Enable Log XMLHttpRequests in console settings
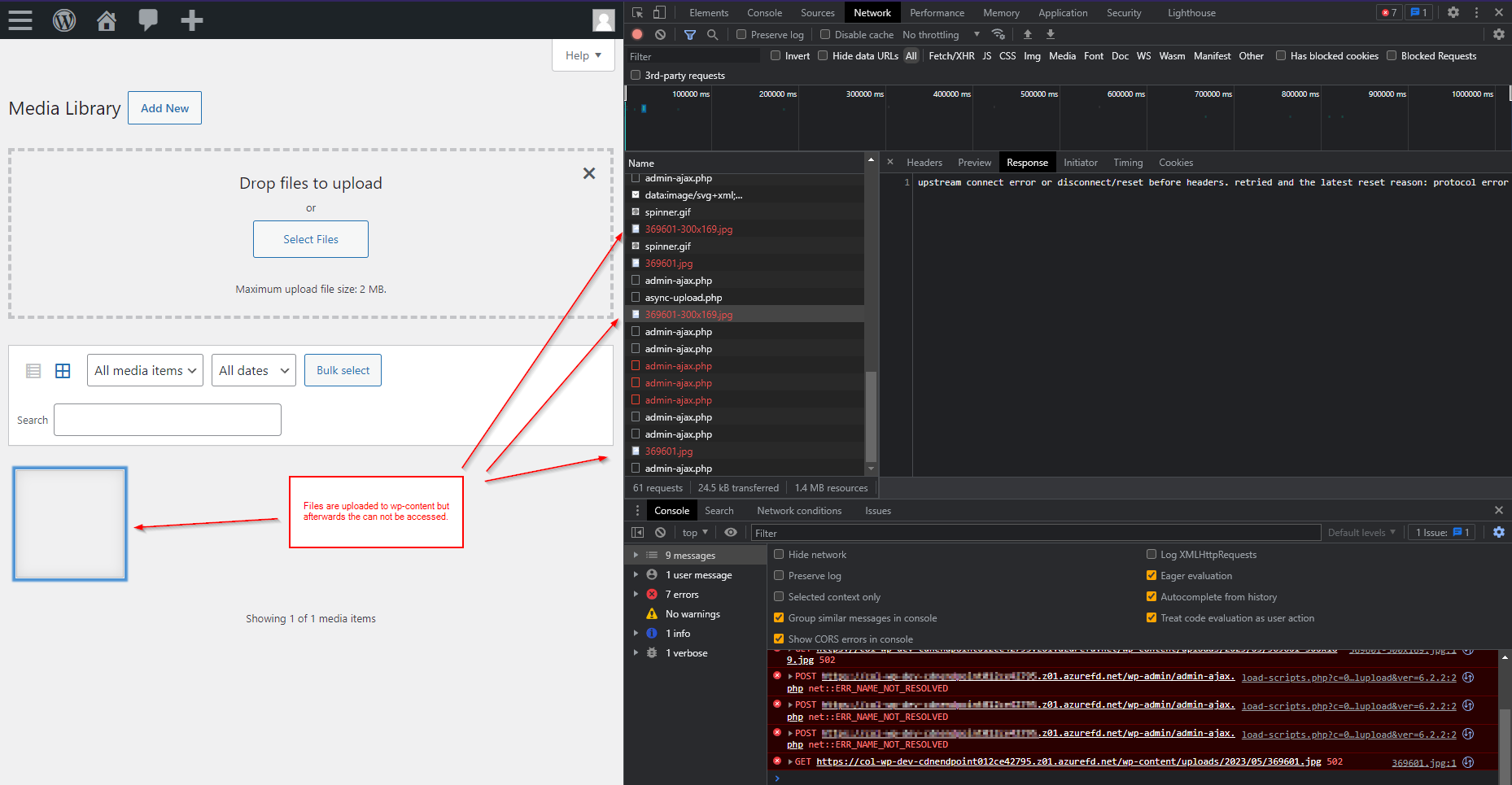1512x785 pixels. (x=1151, y=554)
